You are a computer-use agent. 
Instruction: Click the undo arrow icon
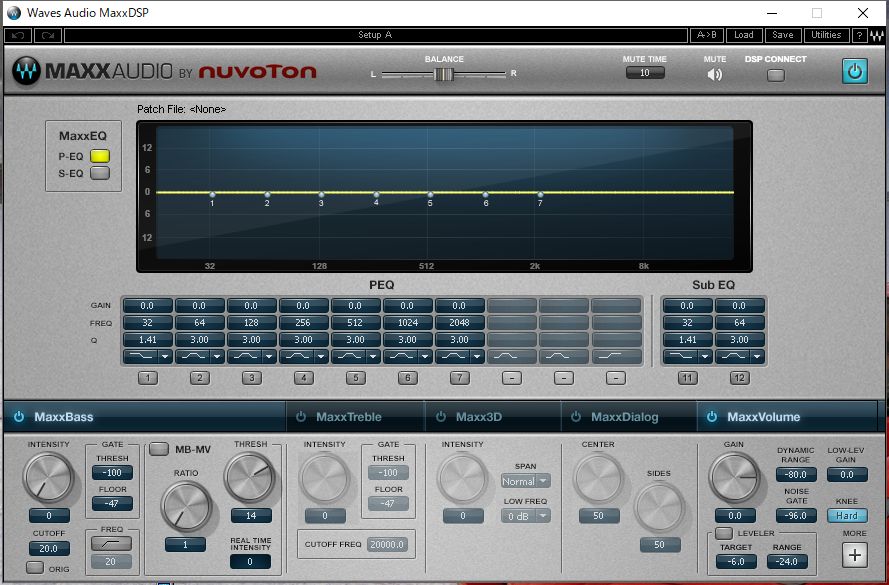[16, 35]
